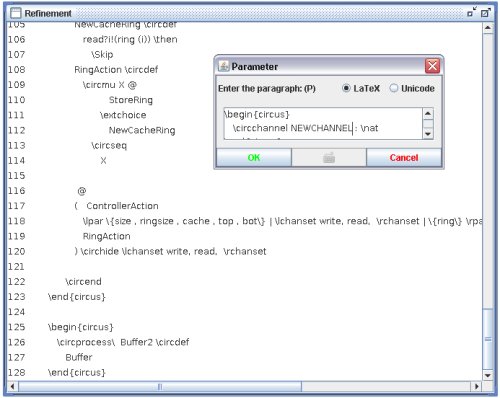Maximize the Refinement internal frame
Viewport: 500px width, 398px height.
[485, 13]
